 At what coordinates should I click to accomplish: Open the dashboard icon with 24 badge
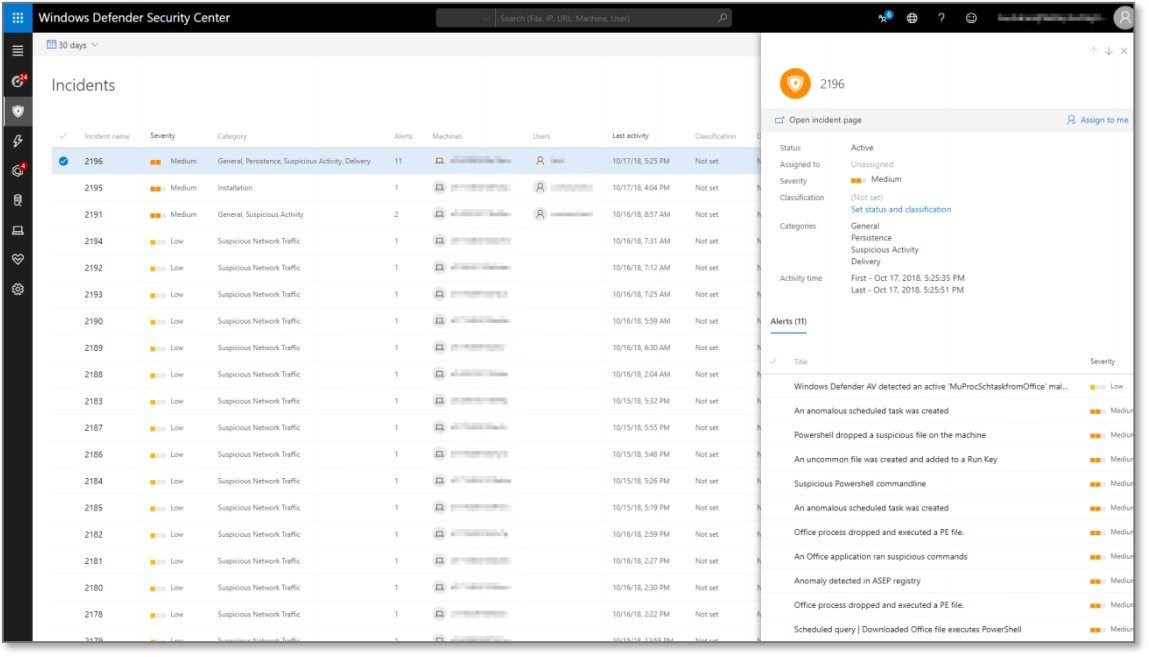point(18,80)
